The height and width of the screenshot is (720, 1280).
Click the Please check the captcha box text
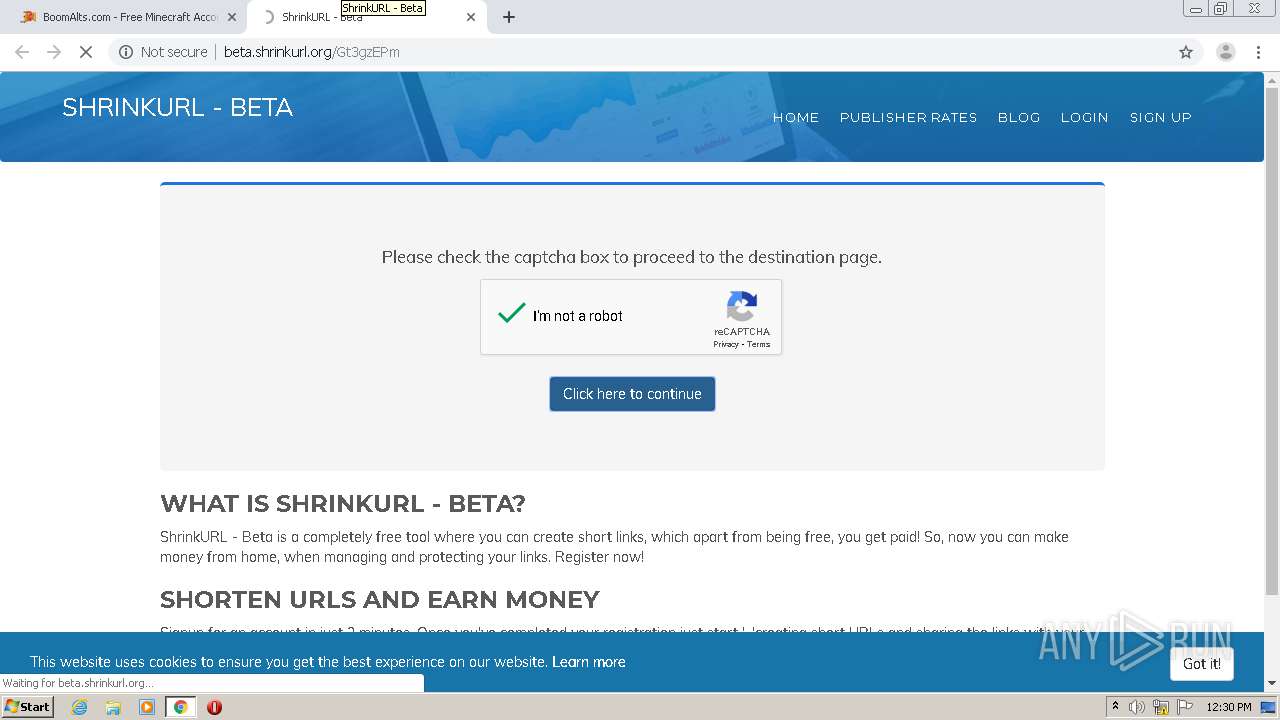[x=632, y=257]
